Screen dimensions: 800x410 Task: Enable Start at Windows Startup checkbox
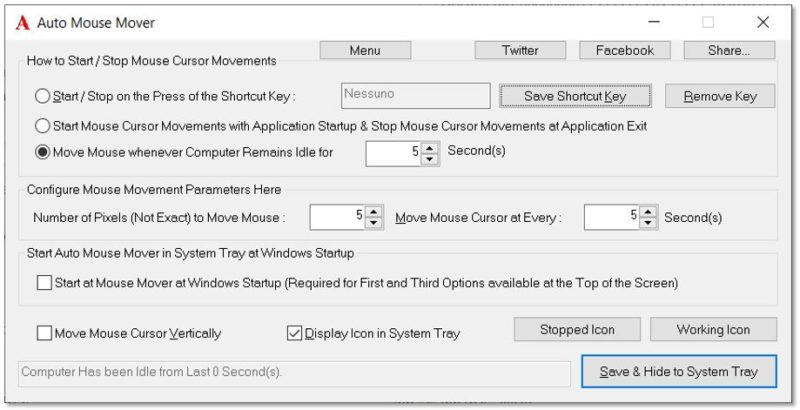[x=44, y=283]
